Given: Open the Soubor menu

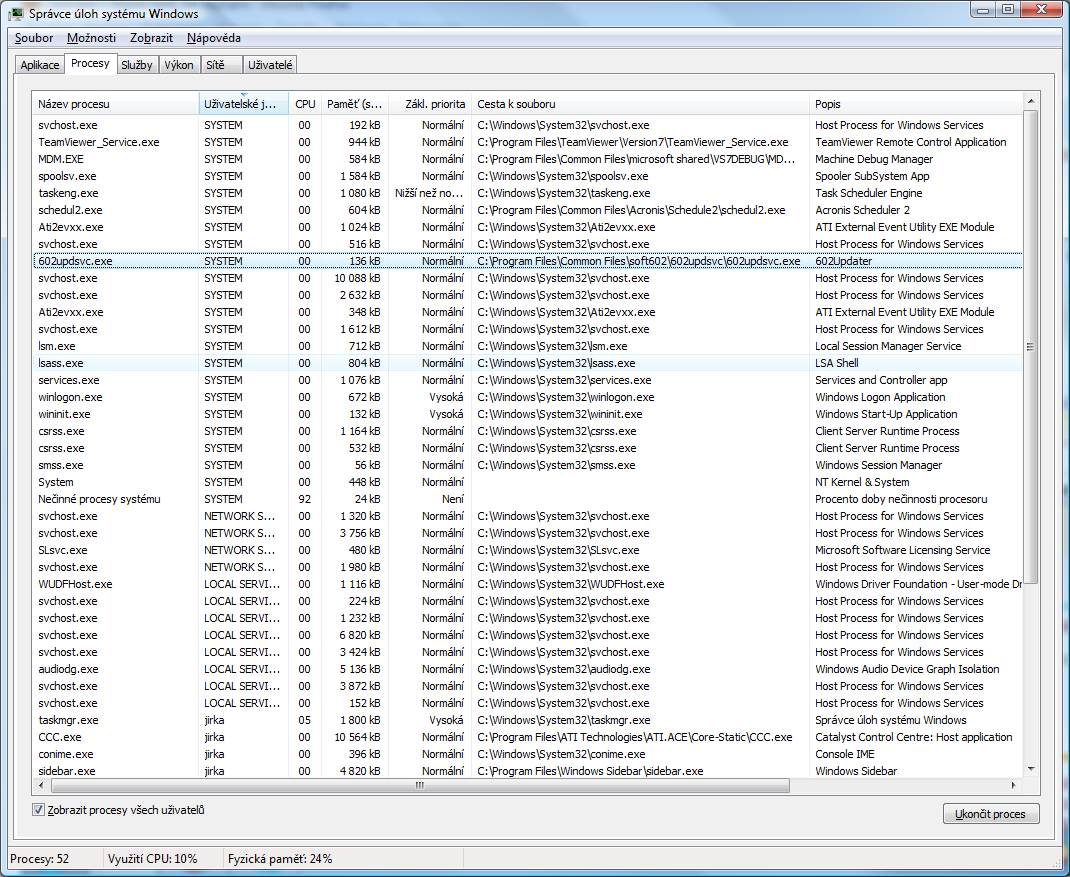Looking at the screenshot, I should click(34, 38).
